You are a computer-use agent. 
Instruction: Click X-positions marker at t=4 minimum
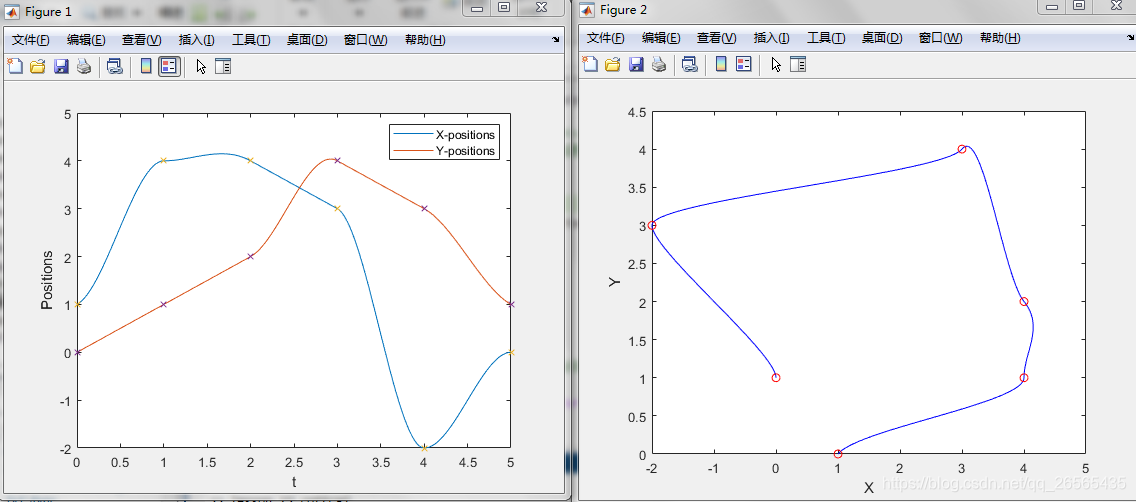[425, 448]
